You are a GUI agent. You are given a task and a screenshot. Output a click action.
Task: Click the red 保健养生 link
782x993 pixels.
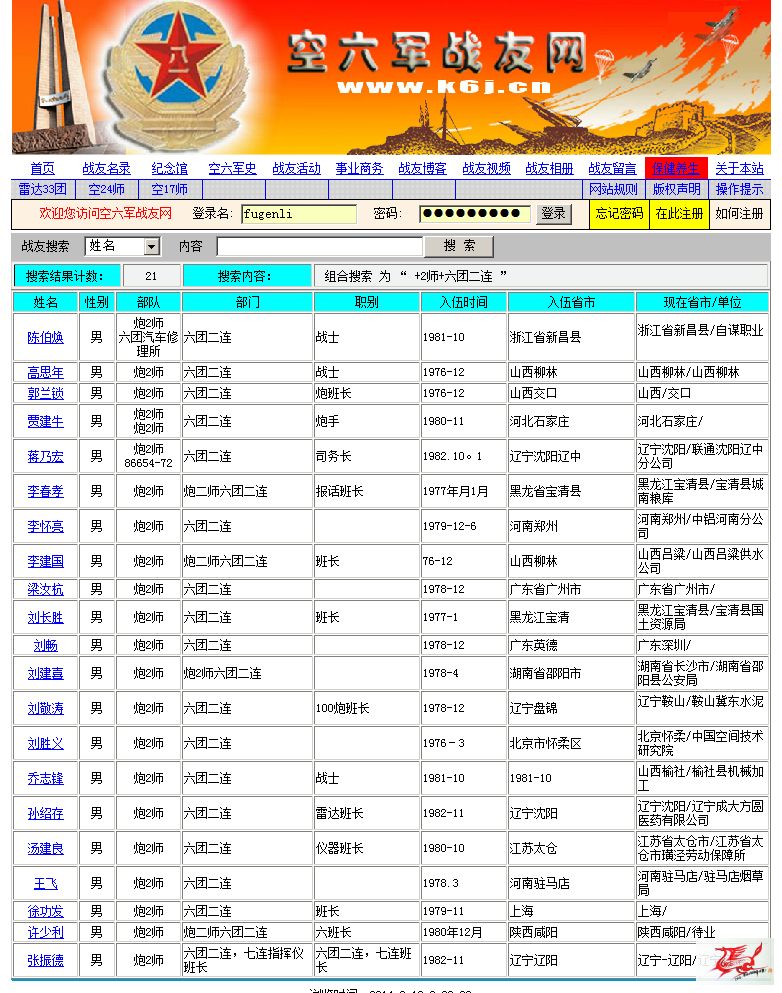676,168
